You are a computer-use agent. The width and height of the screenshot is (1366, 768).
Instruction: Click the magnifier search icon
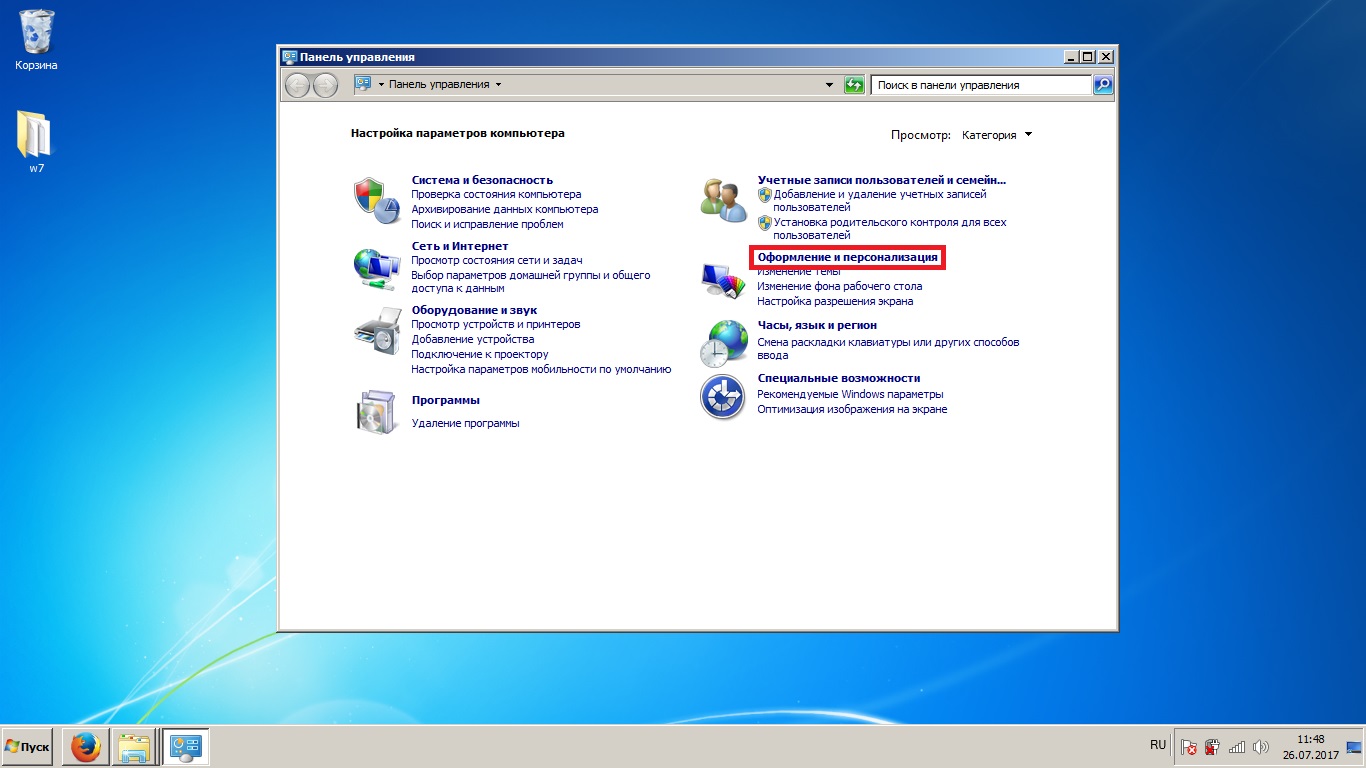(1103, 85)
